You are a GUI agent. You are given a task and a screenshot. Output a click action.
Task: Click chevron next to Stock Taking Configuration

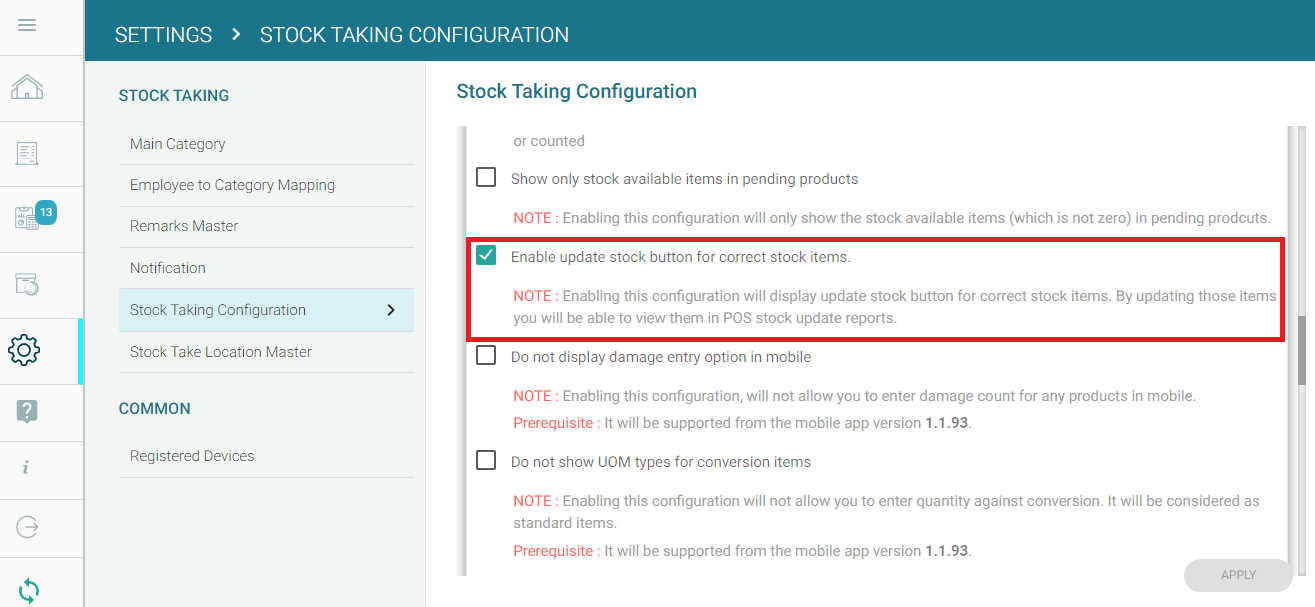391,310
